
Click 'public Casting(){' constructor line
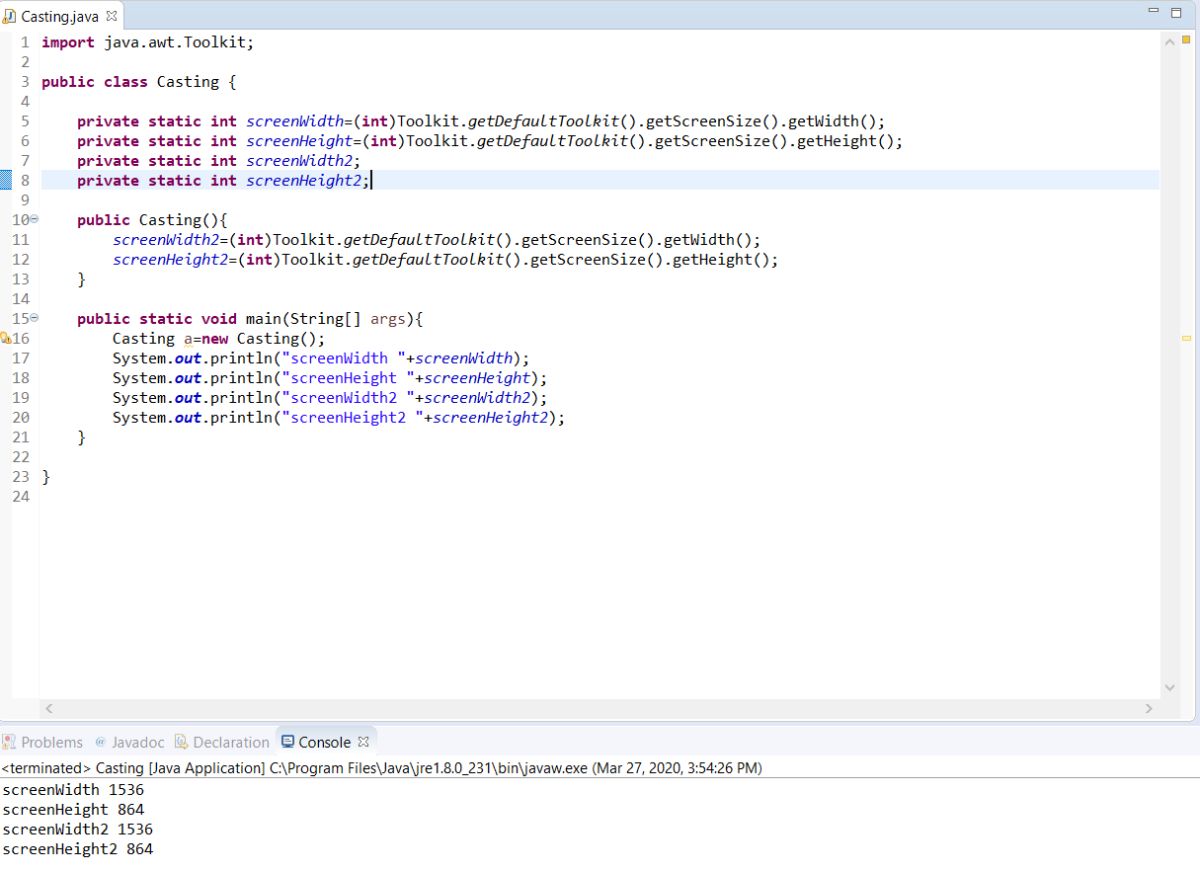tap(153, 220)
